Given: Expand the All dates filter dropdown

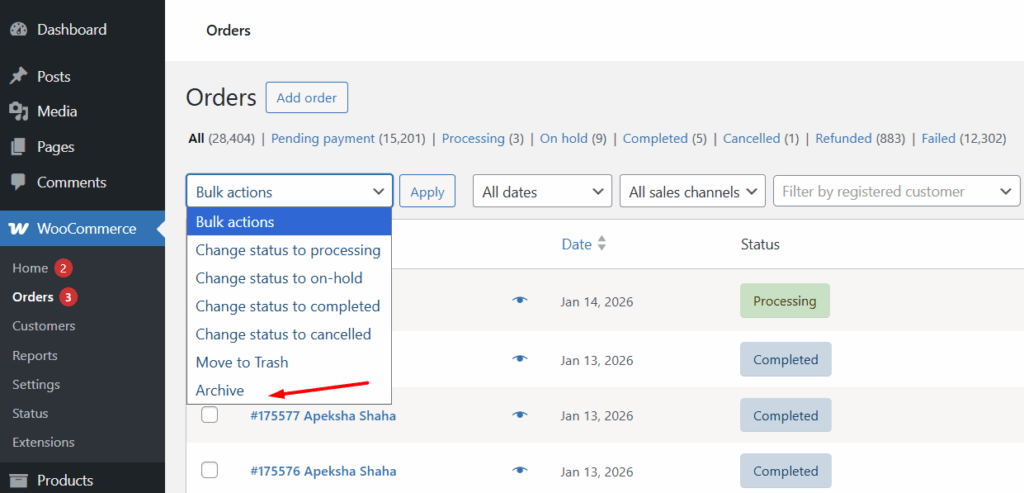Looking at the screenshot, I should click(x=541, y=192).
